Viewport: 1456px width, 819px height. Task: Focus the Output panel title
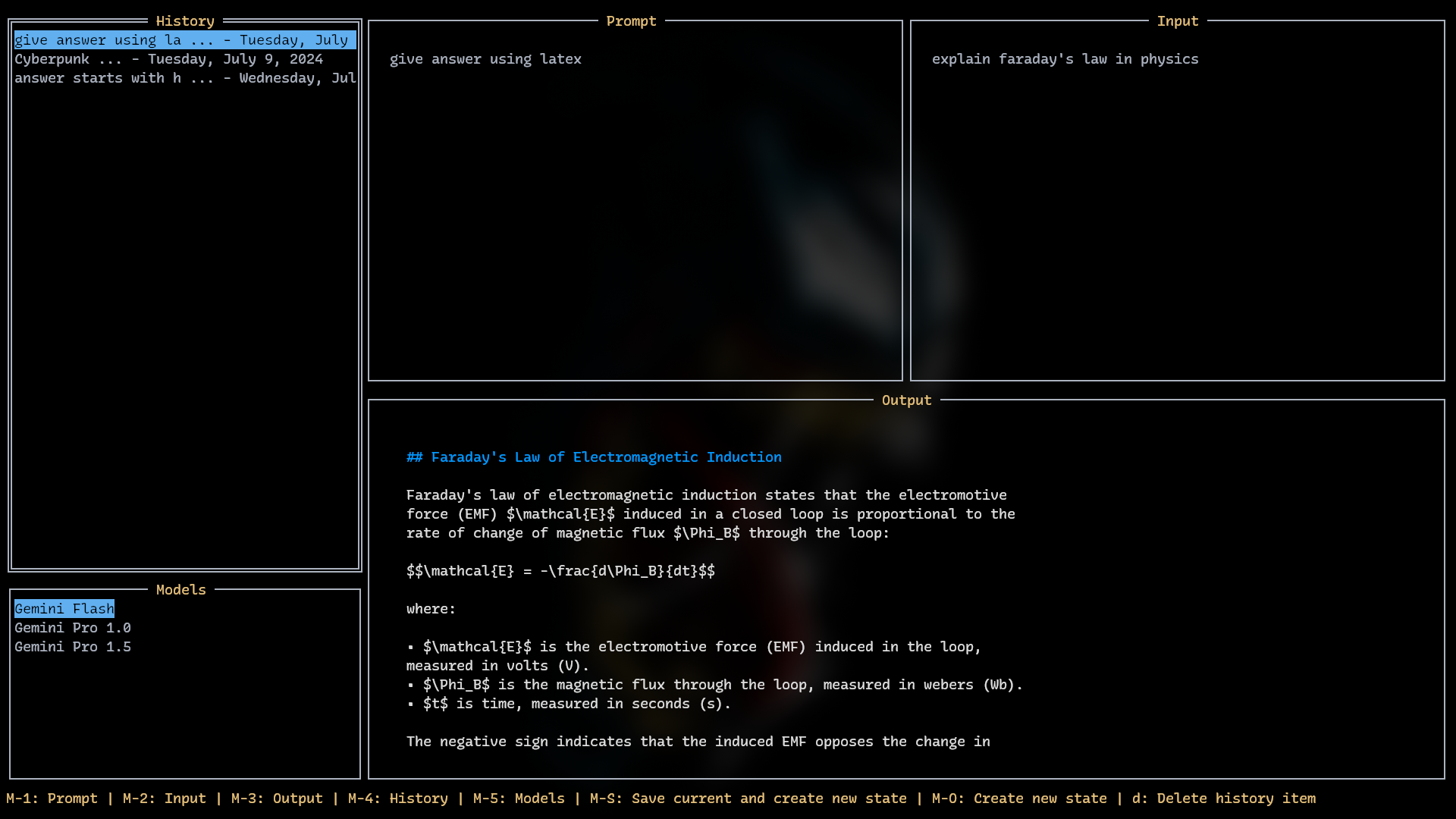point(906,400)
